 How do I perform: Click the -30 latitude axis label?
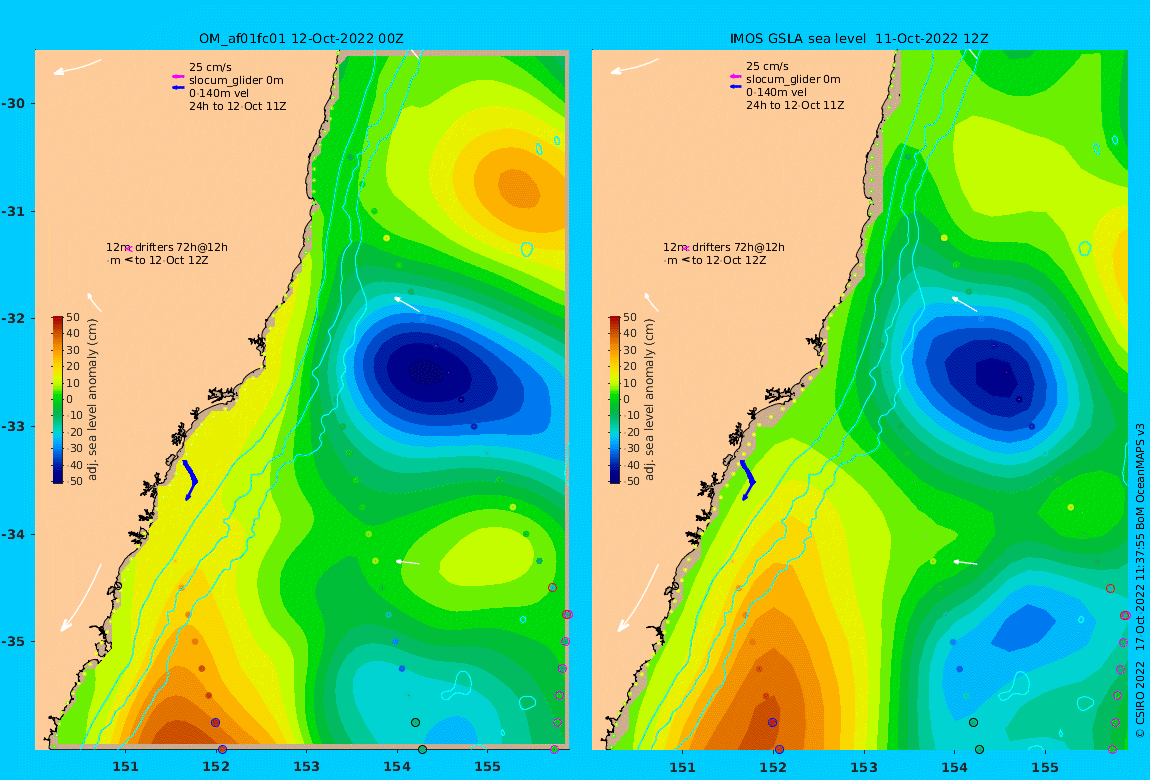(x=12, y=103)
